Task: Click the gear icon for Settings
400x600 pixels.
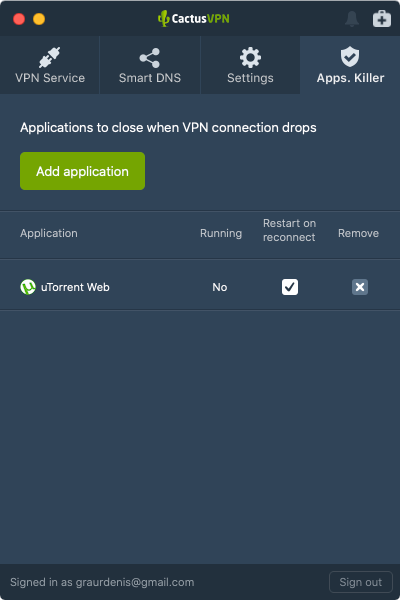Action: (x=250, y=57)
